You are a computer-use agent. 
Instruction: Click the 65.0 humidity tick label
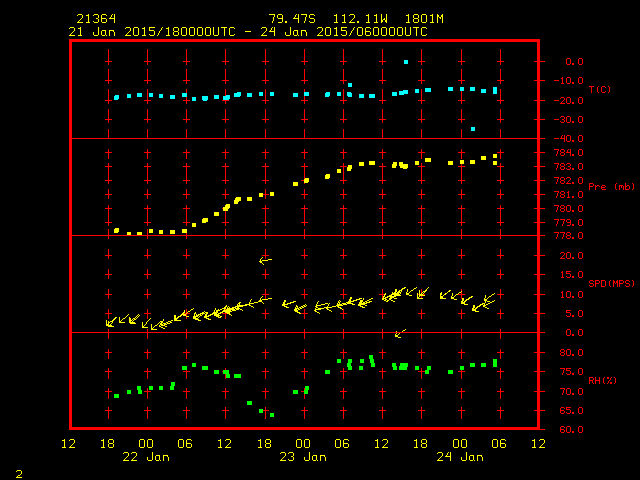pos(571,411)
